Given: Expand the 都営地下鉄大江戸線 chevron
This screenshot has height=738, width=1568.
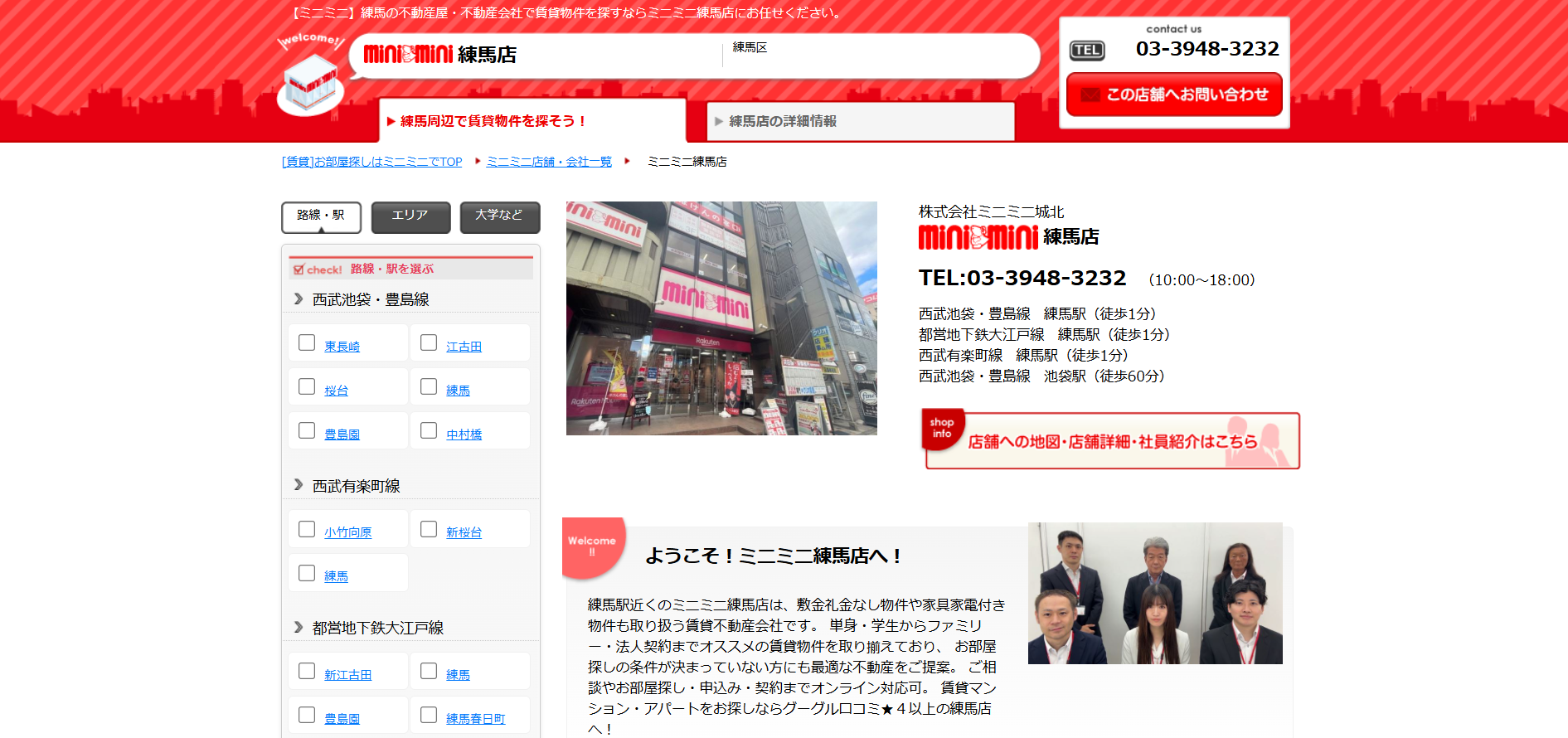Looking at the screenshot, I should click(299, 627).
